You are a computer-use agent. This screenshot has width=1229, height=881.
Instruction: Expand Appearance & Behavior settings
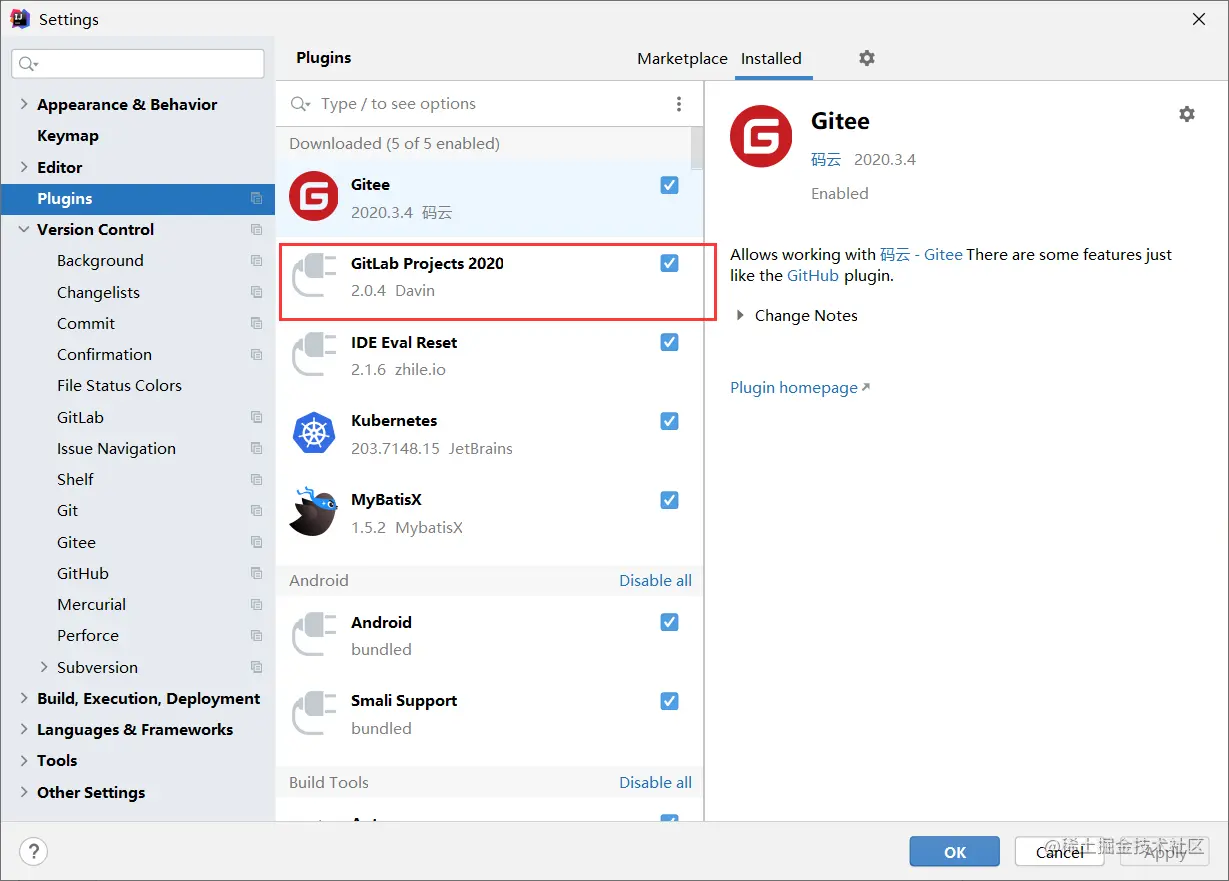tap(24, 104)
